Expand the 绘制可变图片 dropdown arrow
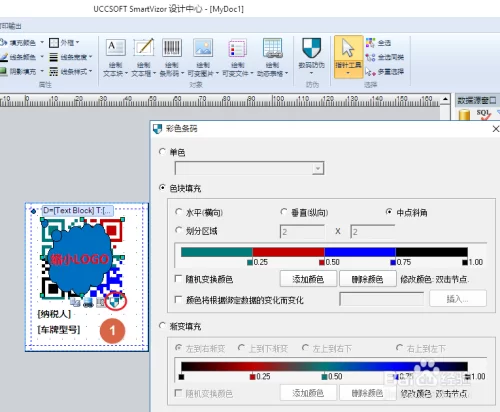Viewport: 500px width, 412px height. [217, 73]
